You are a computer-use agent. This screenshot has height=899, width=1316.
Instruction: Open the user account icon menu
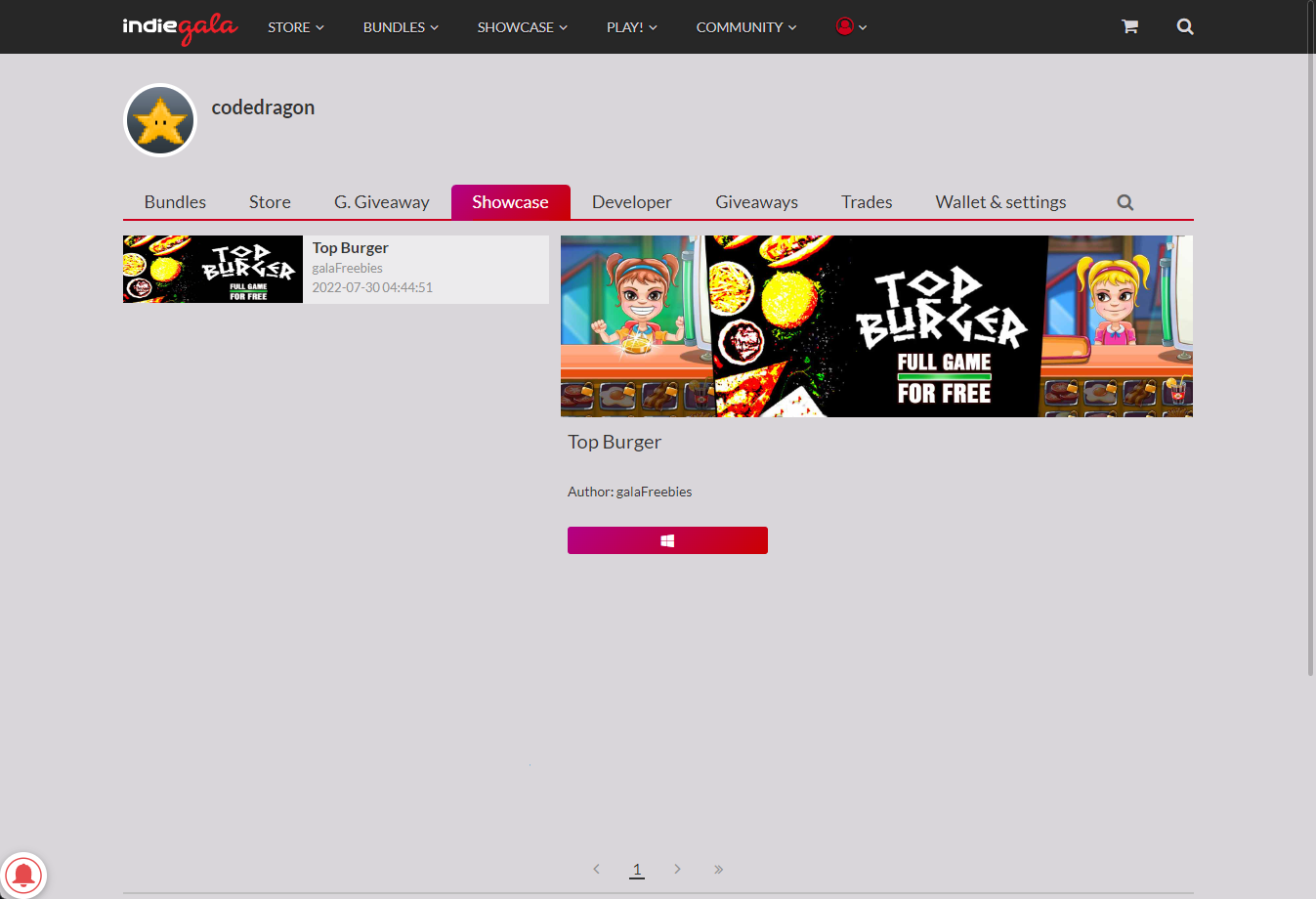(852, 26)
